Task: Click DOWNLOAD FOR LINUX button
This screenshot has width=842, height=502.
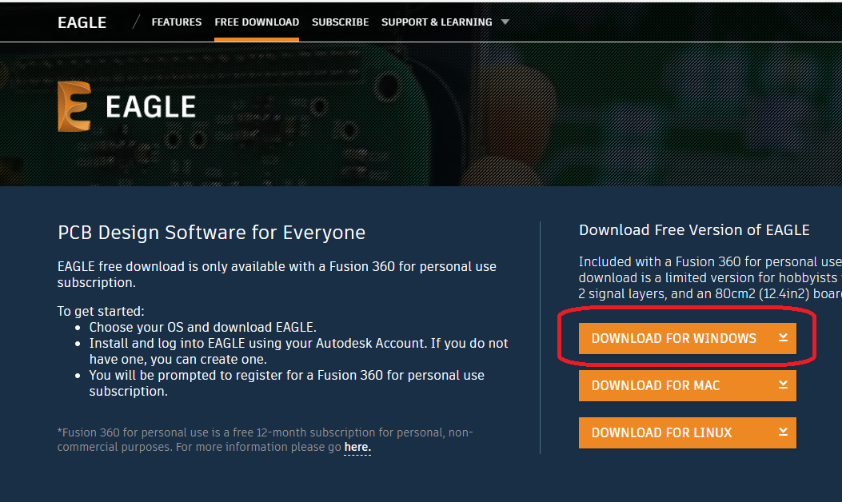Action: [x=687, y=433]
